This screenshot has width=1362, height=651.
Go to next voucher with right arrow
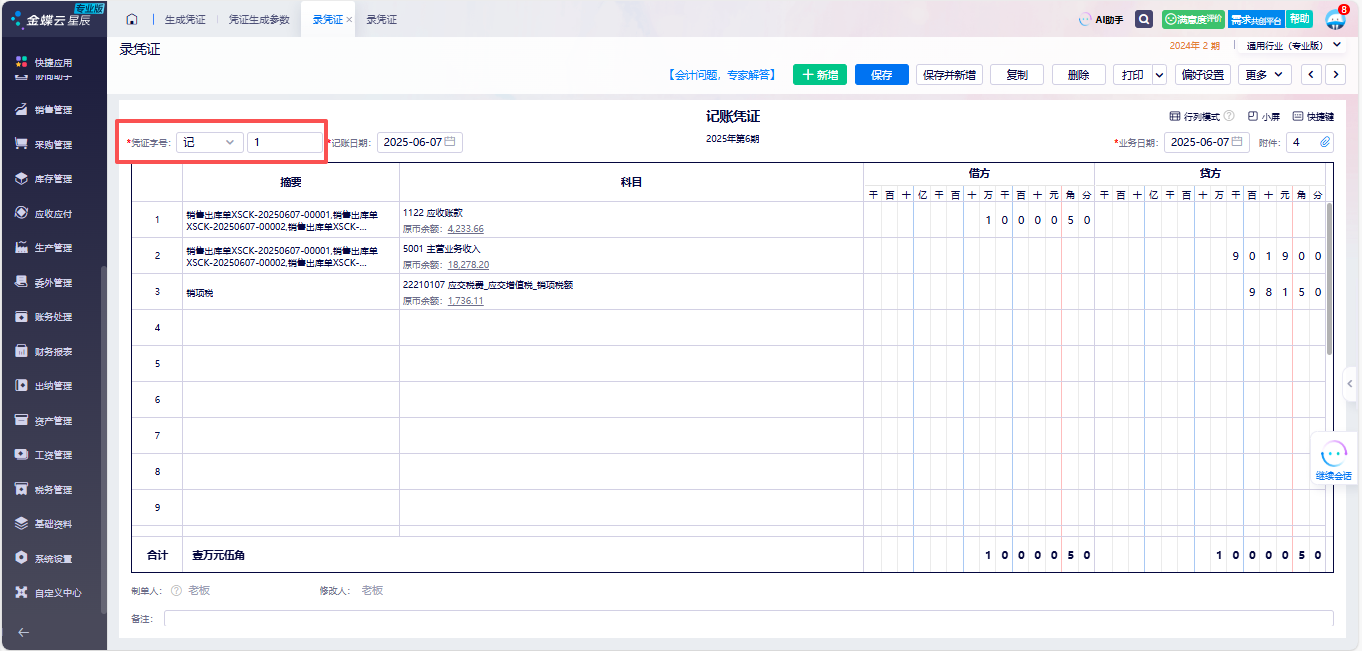point(1335,75)
